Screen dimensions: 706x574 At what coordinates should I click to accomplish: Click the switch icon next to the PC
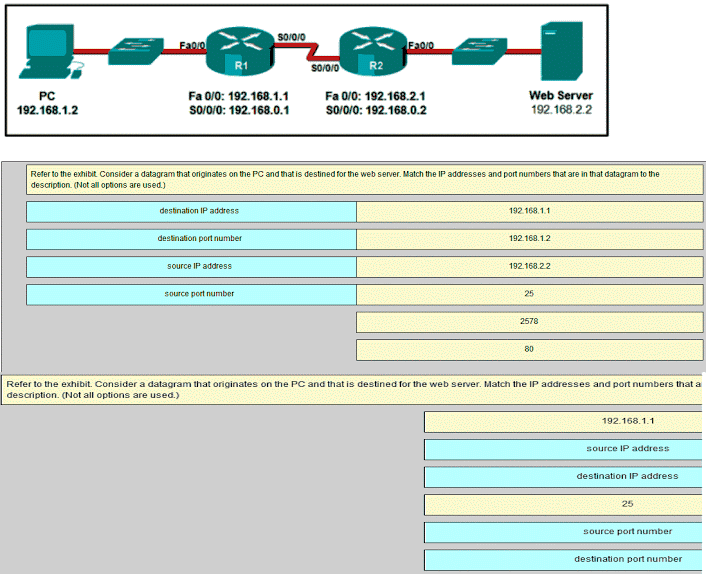point(136,51)
